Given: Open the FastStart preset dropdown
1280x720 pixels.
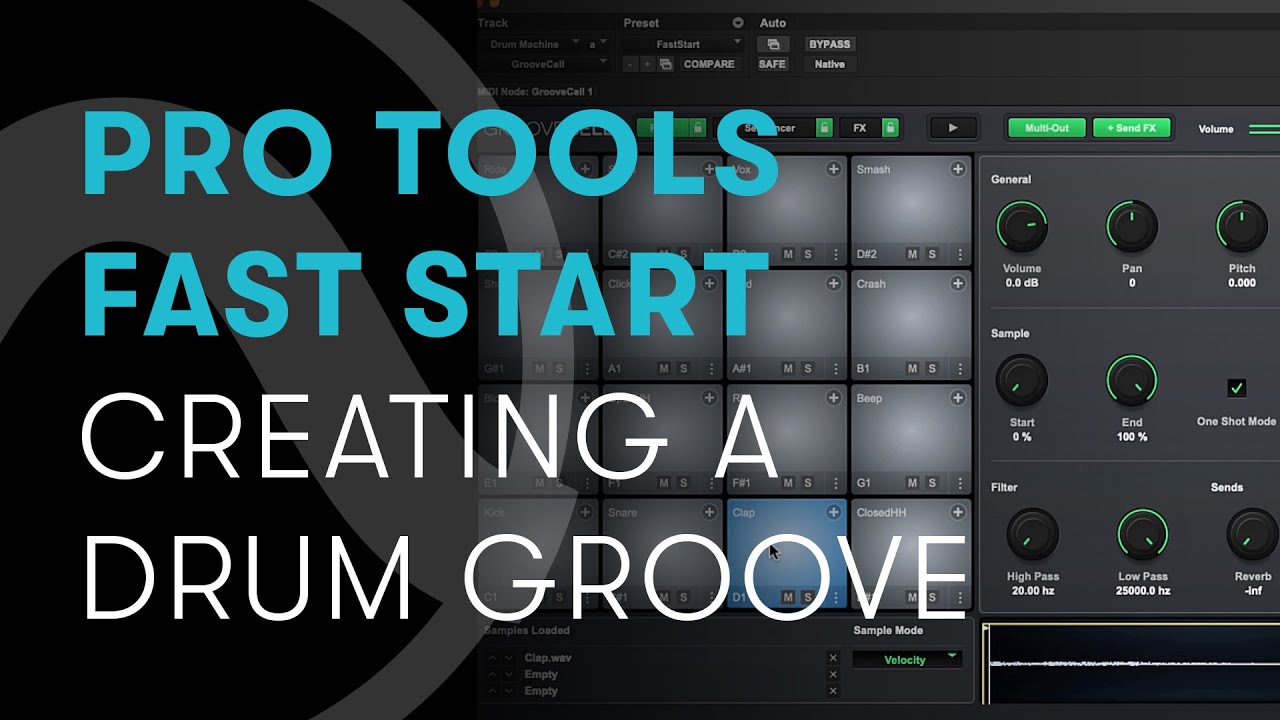Looking at the screenshot, I should pos(684,44).
